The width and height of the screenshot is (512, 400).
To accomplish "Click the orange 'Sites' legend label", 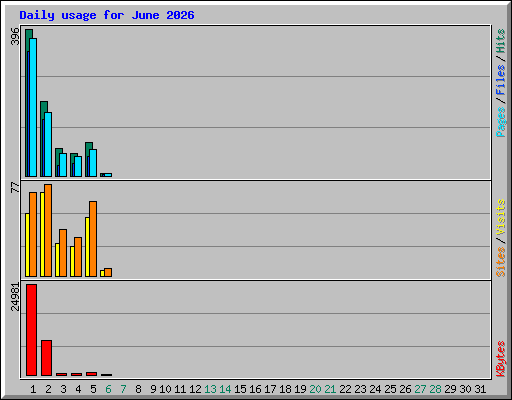I will (x=500, y=262).
